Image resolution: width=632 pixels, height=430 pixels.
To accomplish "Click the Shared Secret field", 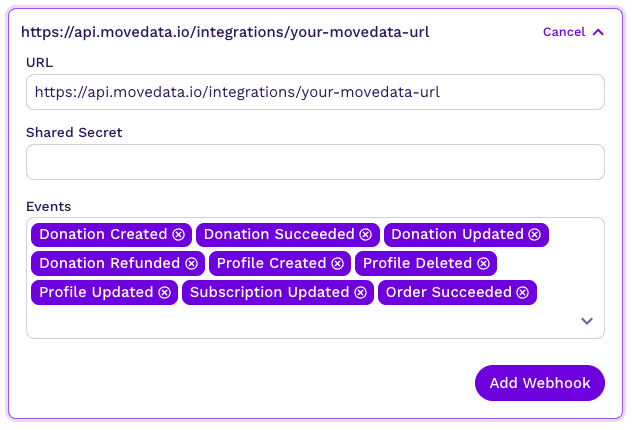I will click(x=315, y=162).
